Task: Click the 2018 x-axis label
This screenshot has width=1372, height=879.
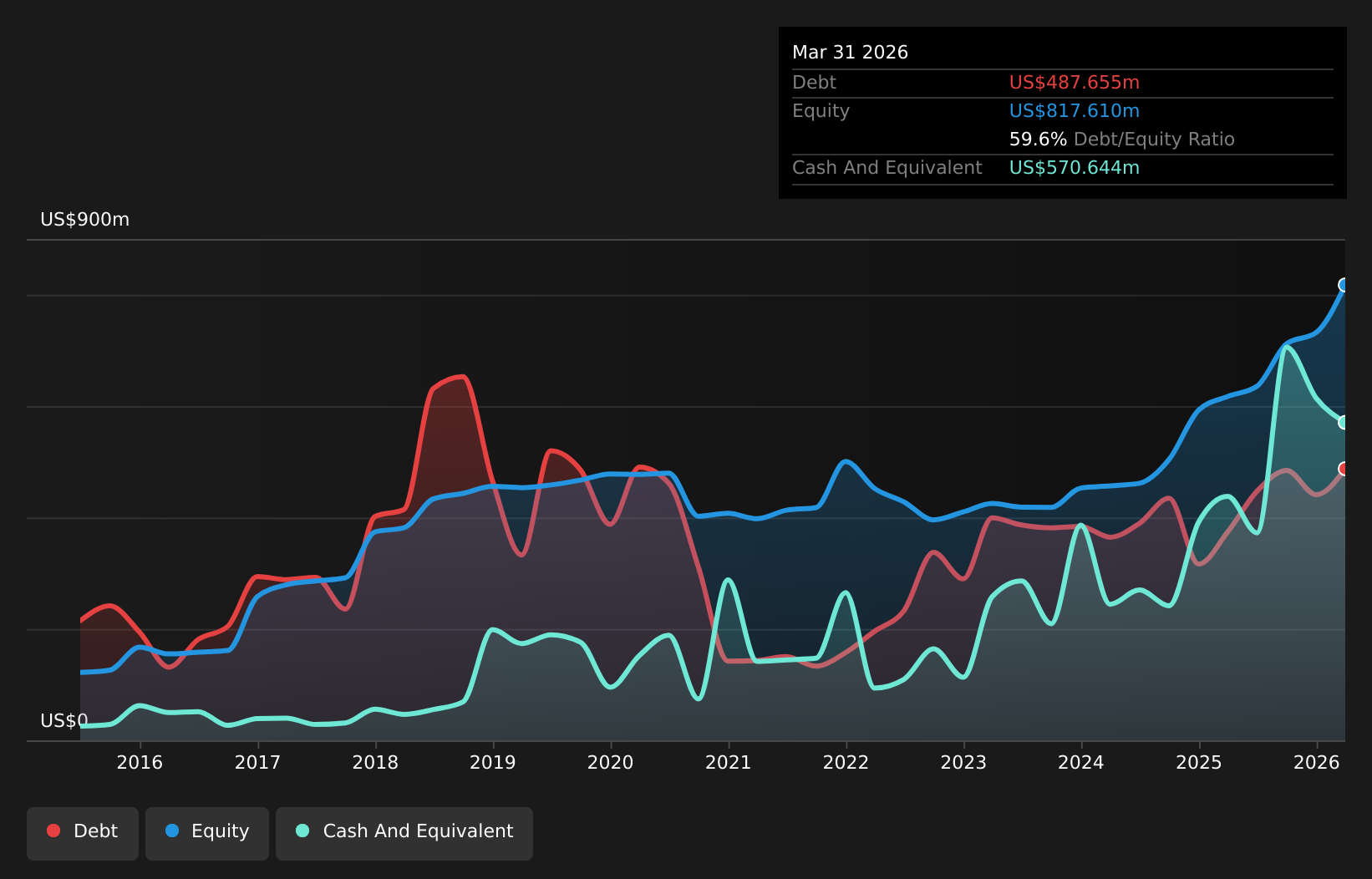Action: [x=375, y=762]
